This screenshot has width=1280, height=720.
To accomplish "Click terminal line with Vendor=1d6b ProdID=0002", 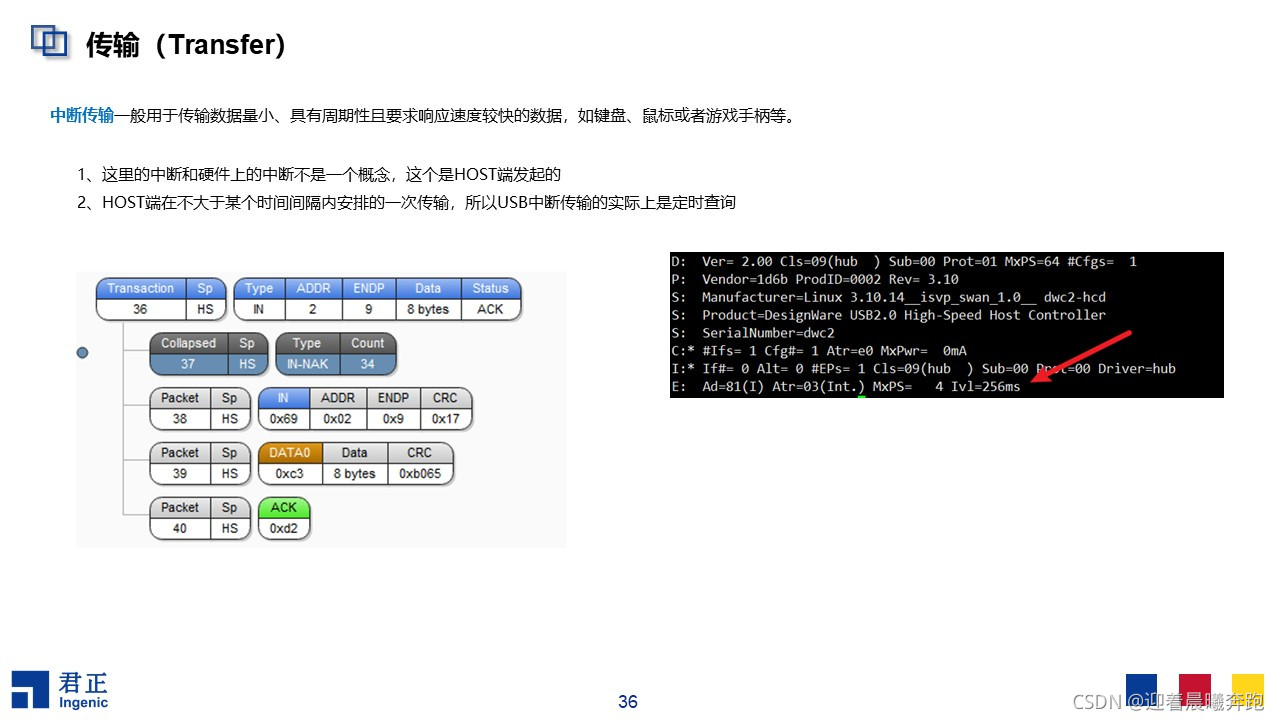I will tap(816, 280).
